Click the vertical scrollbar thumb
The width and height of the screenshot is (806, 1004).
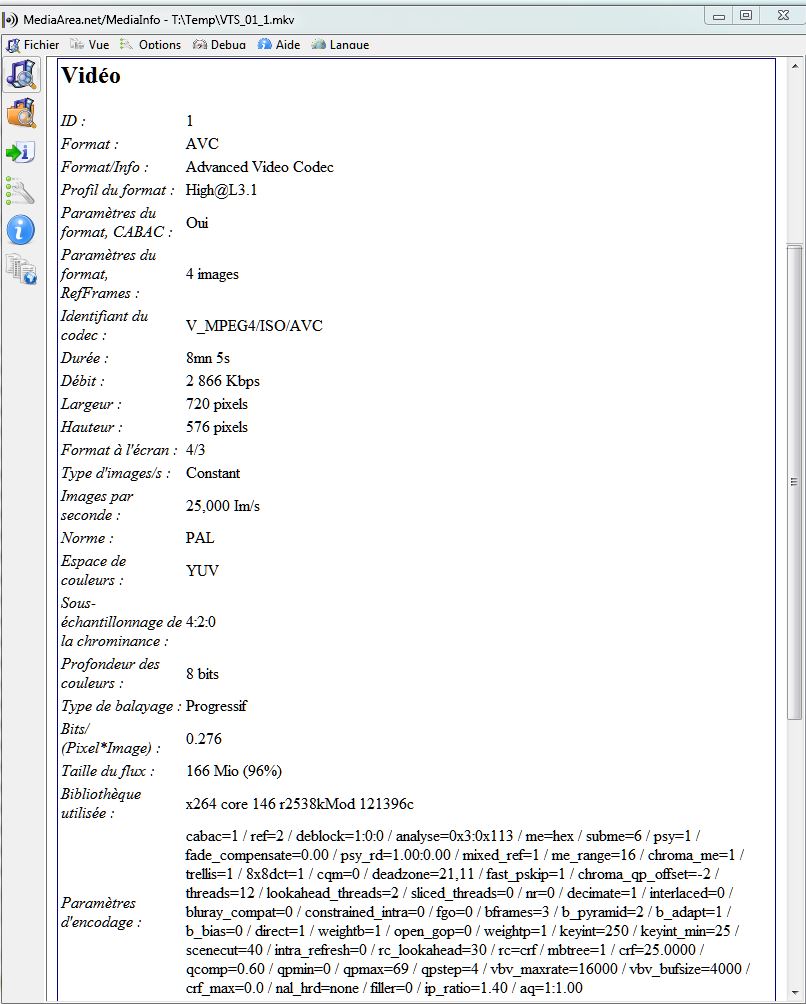794,482
